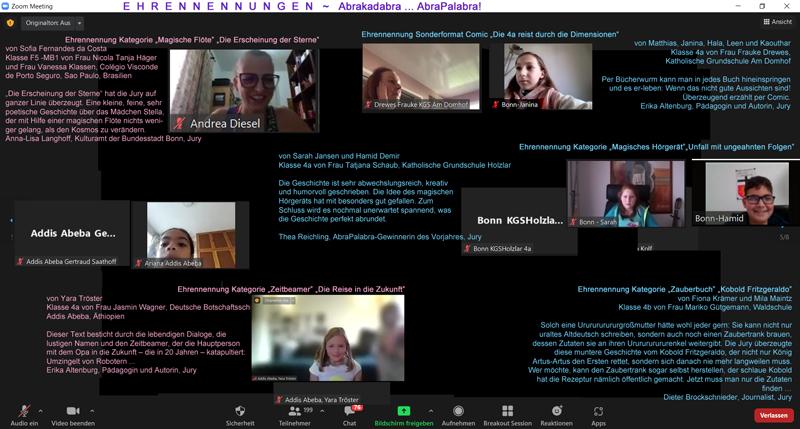
Task: Click title text 'EHRENNENNUNGEN'
Action: click(218, 7)
